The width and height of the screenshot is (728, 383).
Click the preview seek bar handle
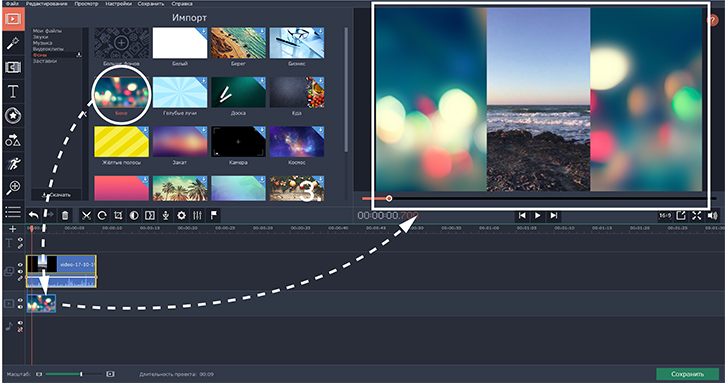(389, 198)
